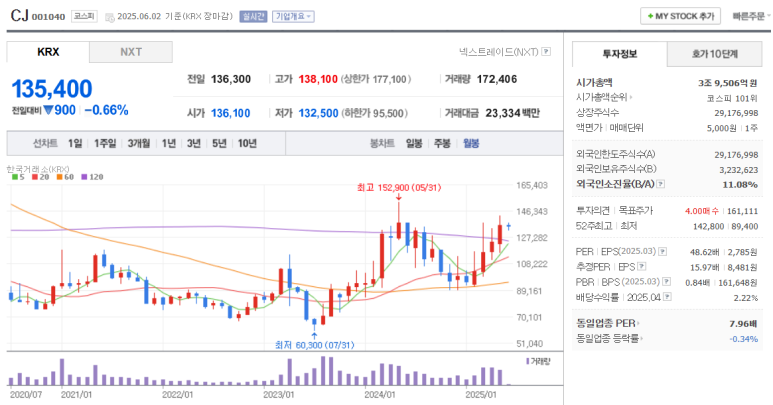Select the 일봉 daily candle chart
Screen dimensions: 773x405
point(414,143)
